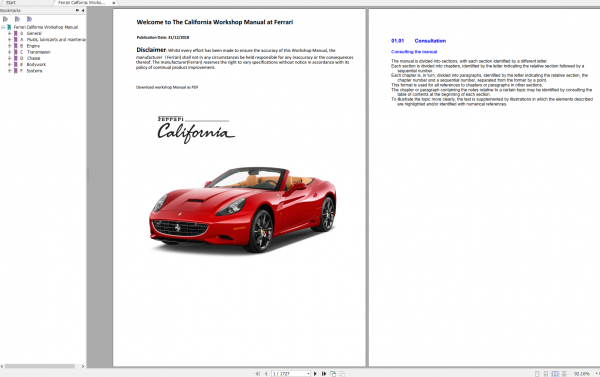The width and height of the screenshot is (600, 377).
Task: Click the blue-badged bookmark icon in the Bookmarks toolbar
Action: click(29, 19)
